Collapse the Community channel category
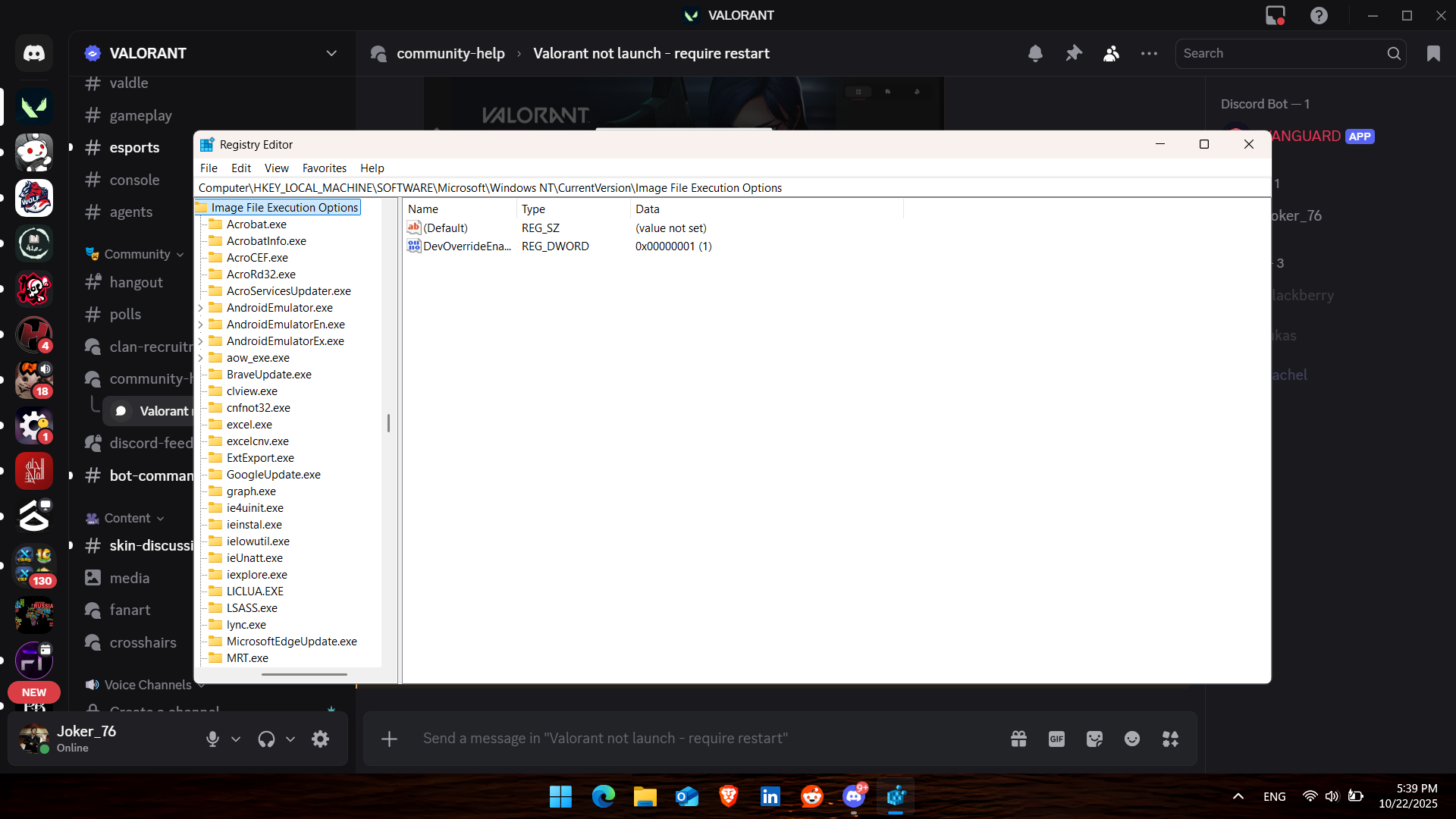The width and height of the screenshot is (1456, 819). [x=137, y=254]
